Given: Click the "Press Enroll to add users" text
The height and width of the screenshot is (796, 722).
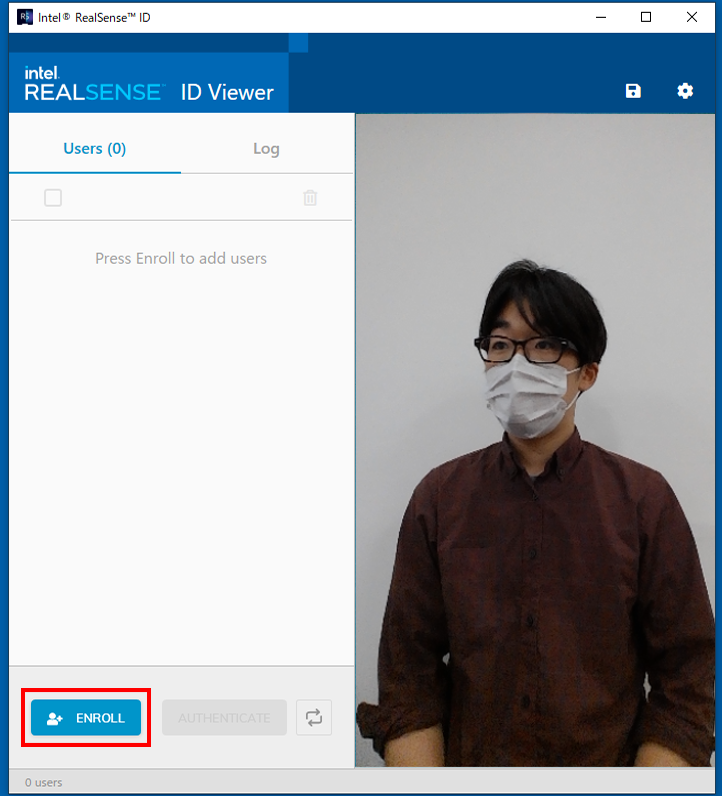Looking at the screenshot, I should pyautogui.click(x=181, y=258).
